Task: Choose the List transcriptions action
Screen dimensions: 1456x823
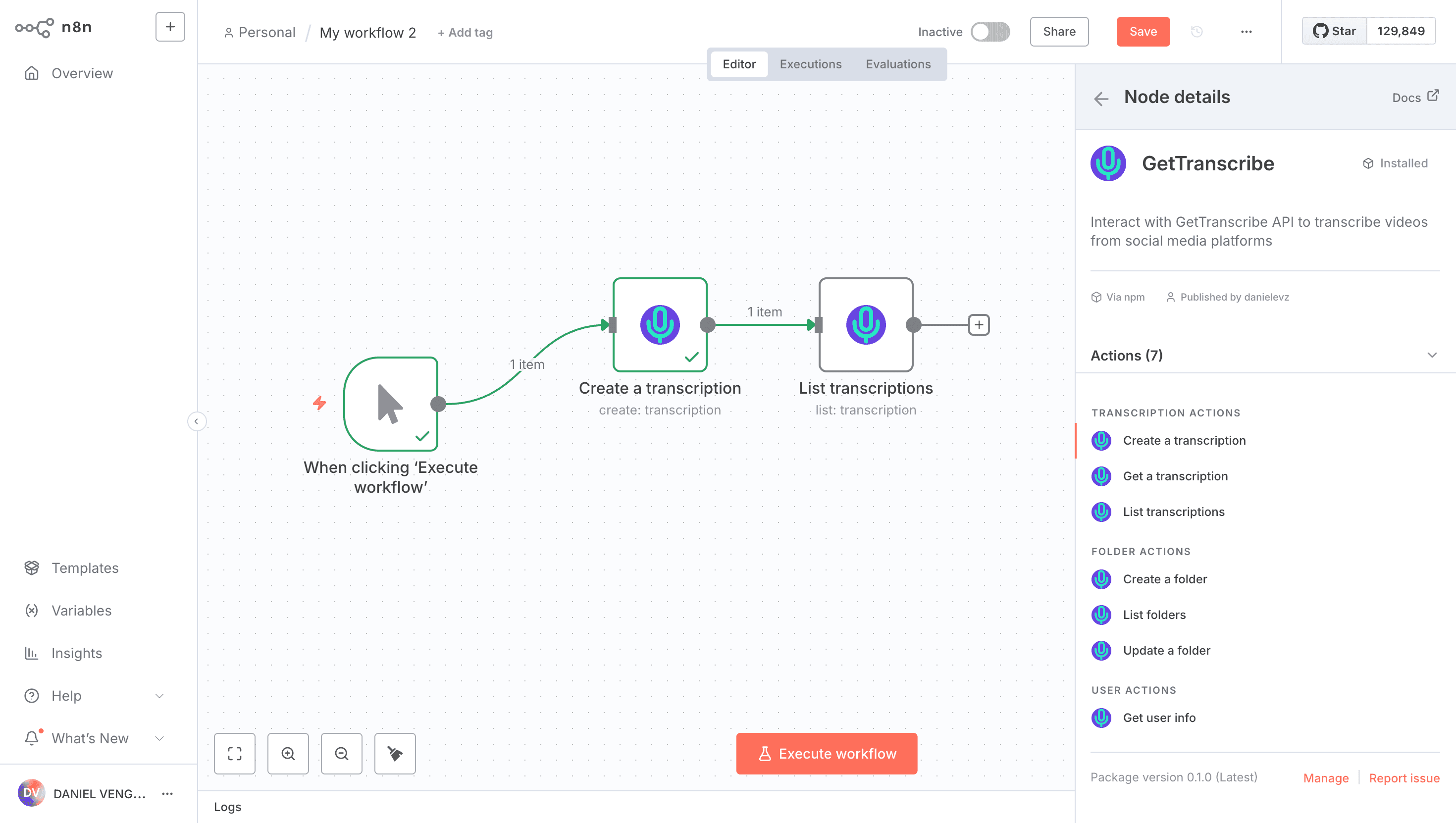Action: (x=1173, y=512)
